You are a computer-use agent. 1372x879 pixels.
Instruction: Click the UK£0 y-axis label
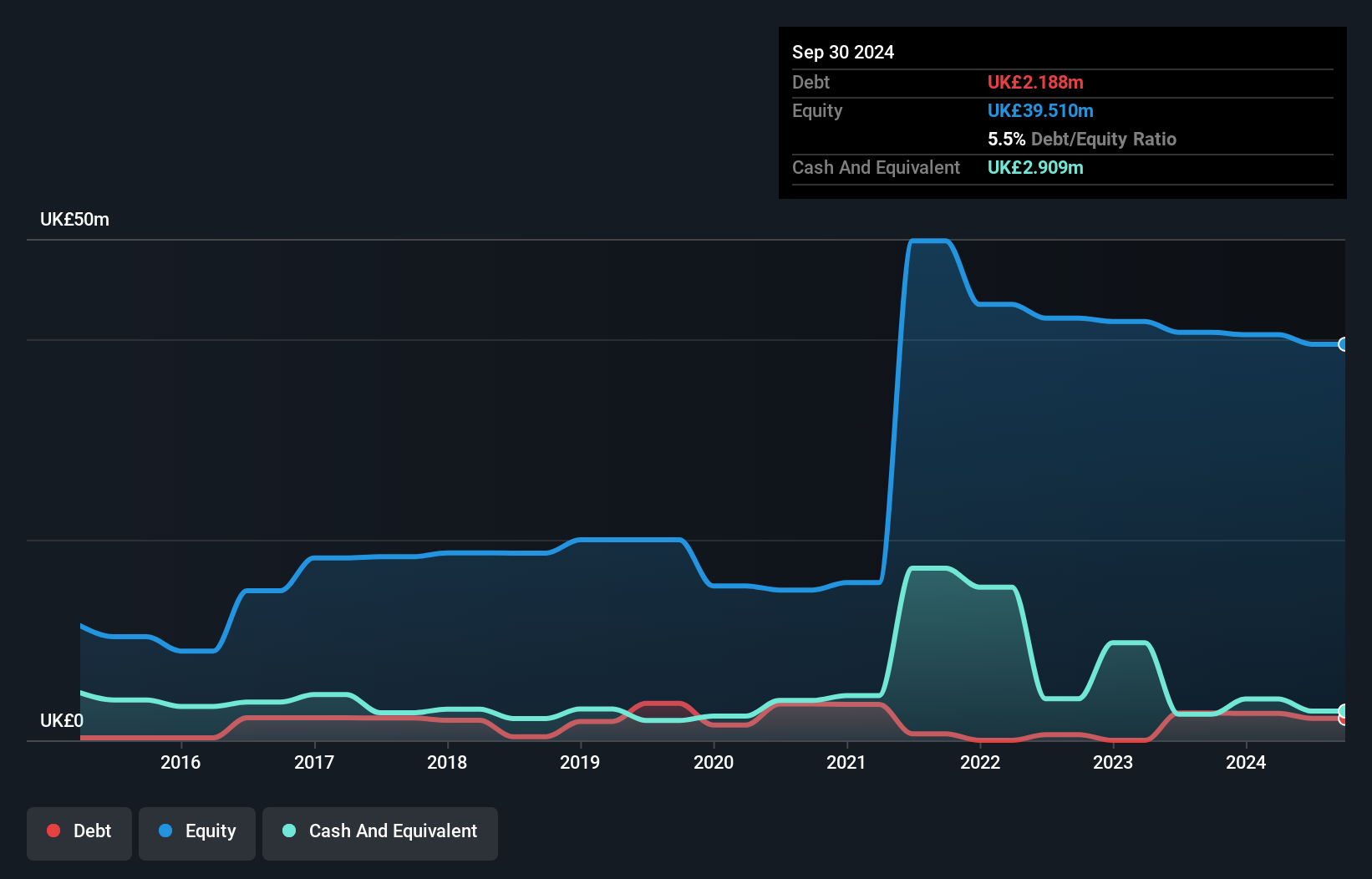coord(62,720)
